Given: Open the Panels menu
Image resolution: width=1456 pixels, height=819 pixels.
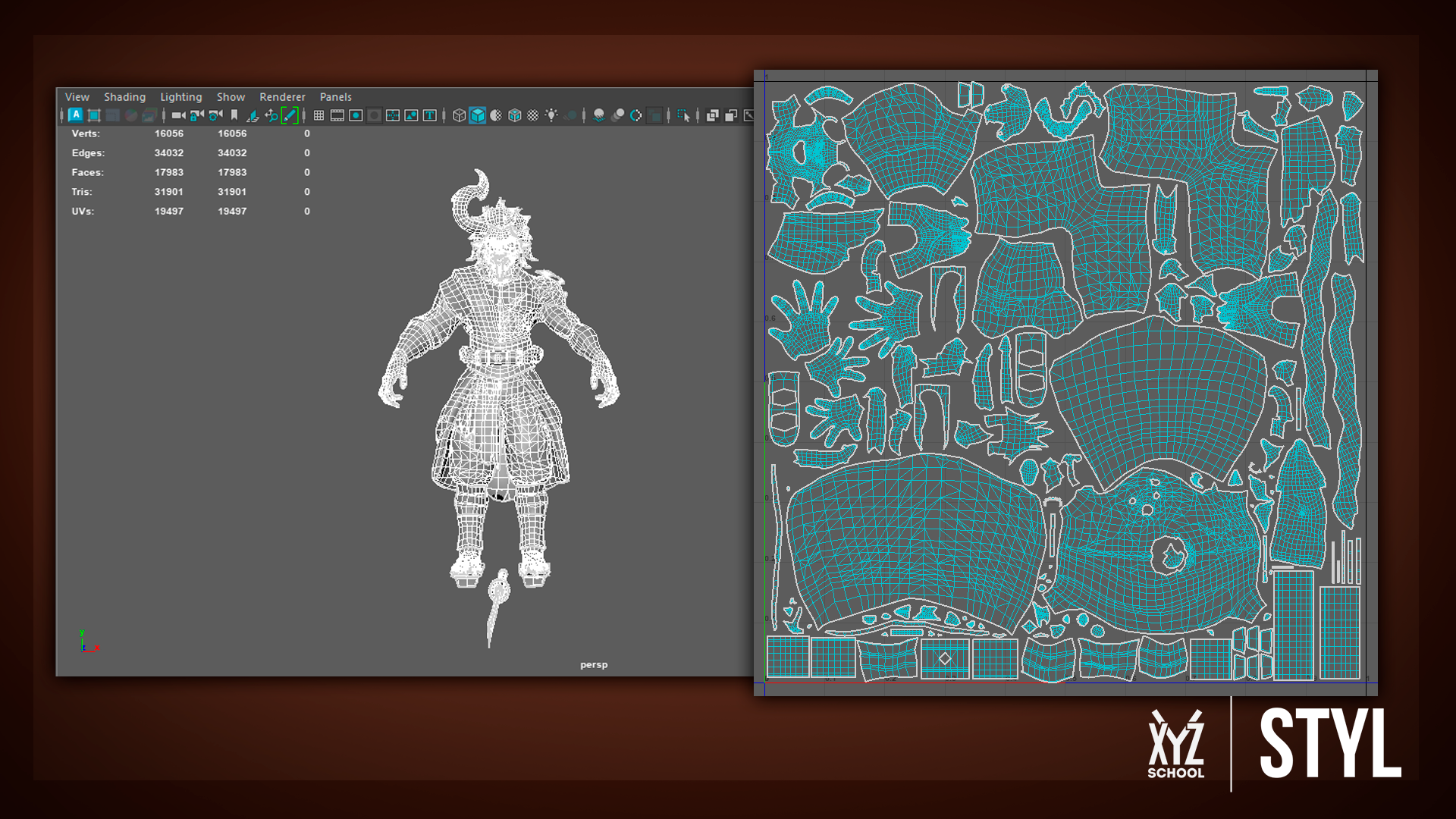Looking at the screenshot, I should pyautogui.click(x=335, y=97).
